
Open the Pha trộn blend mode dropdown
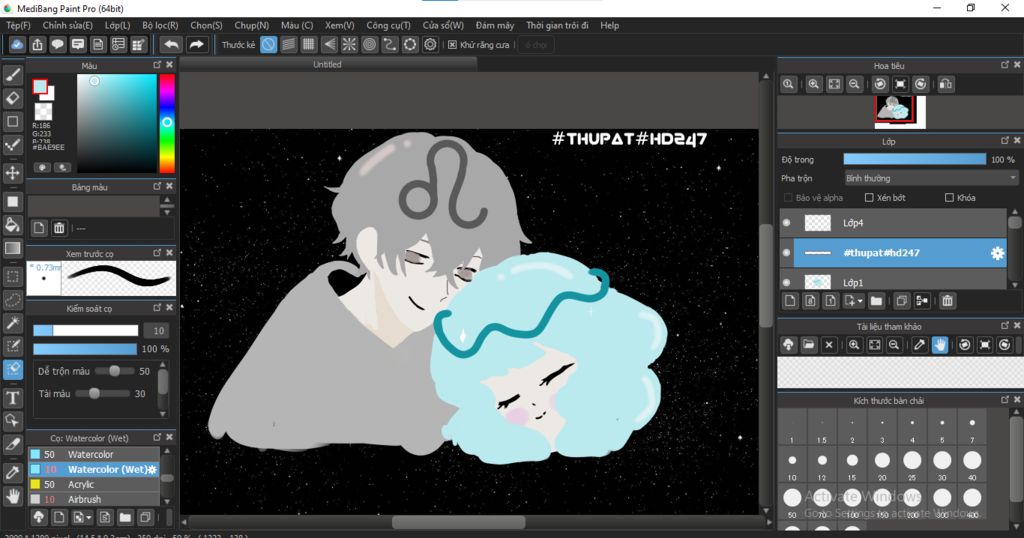point(931,178)
